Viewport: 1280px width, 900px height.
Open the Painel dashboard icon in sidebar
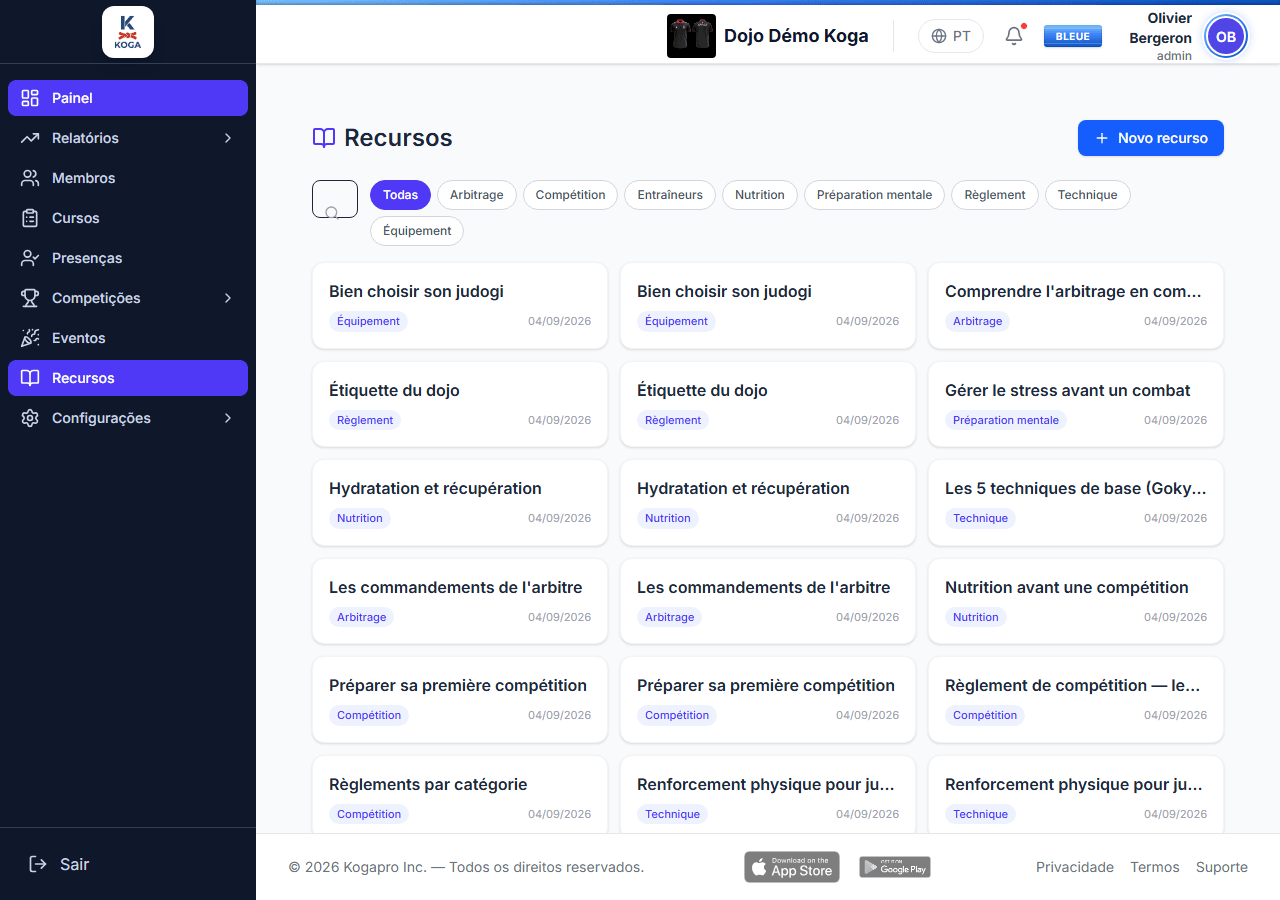click(x=30, y=98)
